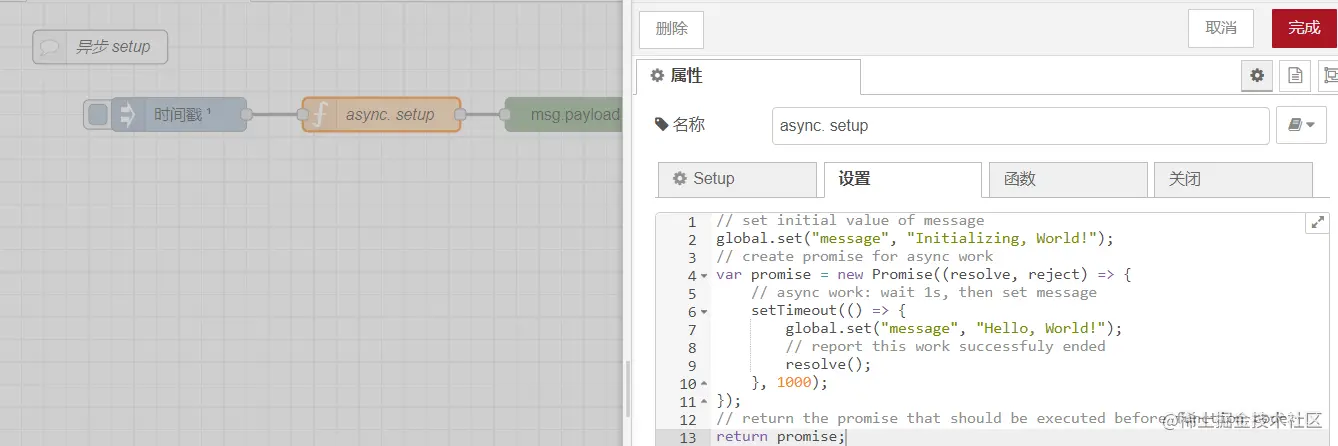Select the 异步 setup comment node
Screen dimensions: 1338x446
coord(100,47)
